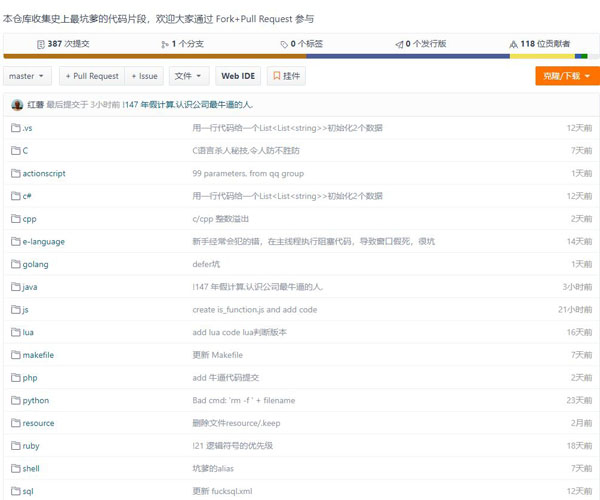Open the master branch dropdown
The image size is (600, 500).
(26, 76)
